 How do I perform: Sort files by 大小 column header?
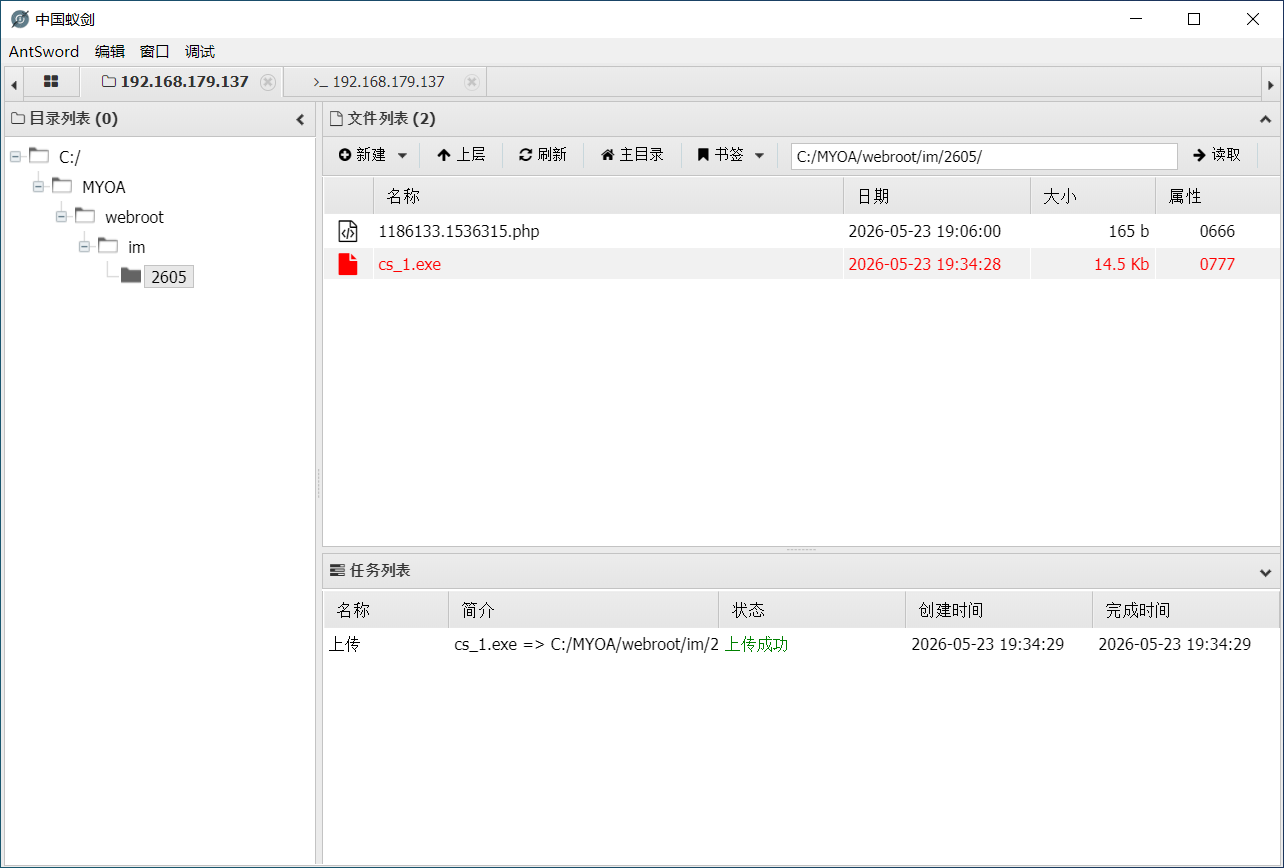(x=1093, y=197)
